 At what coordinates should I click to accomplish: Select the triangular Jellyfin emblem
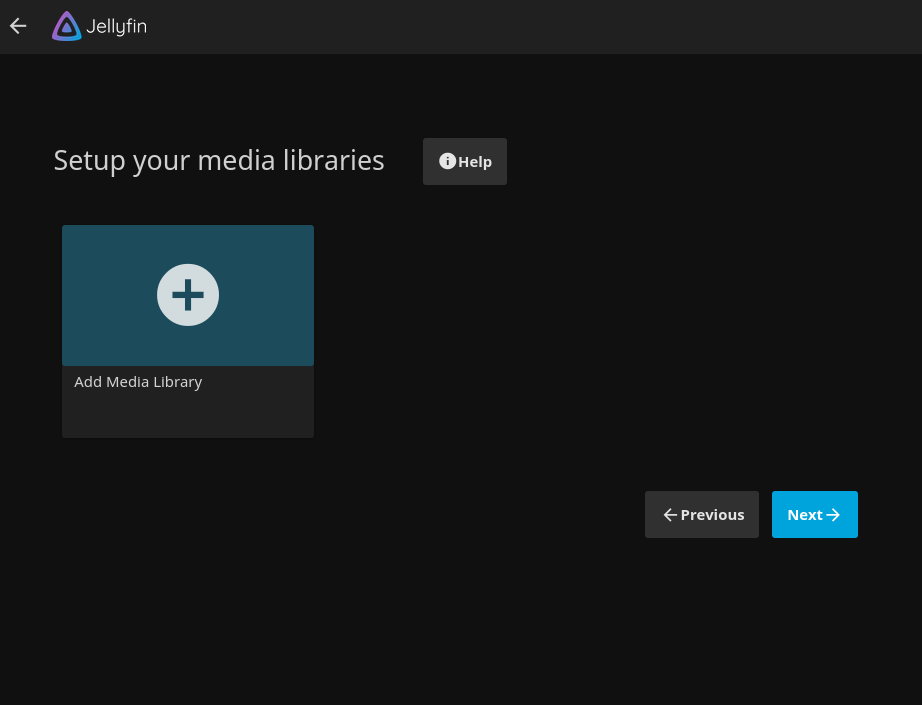click(x=65, y=26)
